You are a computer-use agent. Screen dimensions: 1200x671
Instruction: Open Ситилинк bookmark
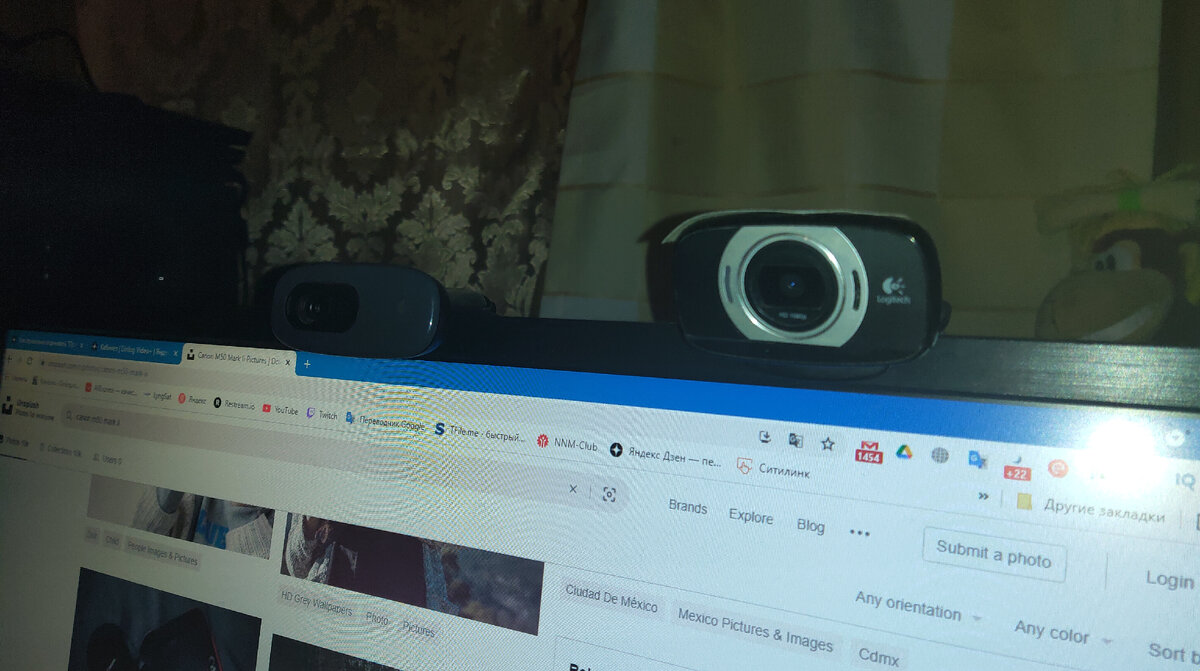point(773,469)
